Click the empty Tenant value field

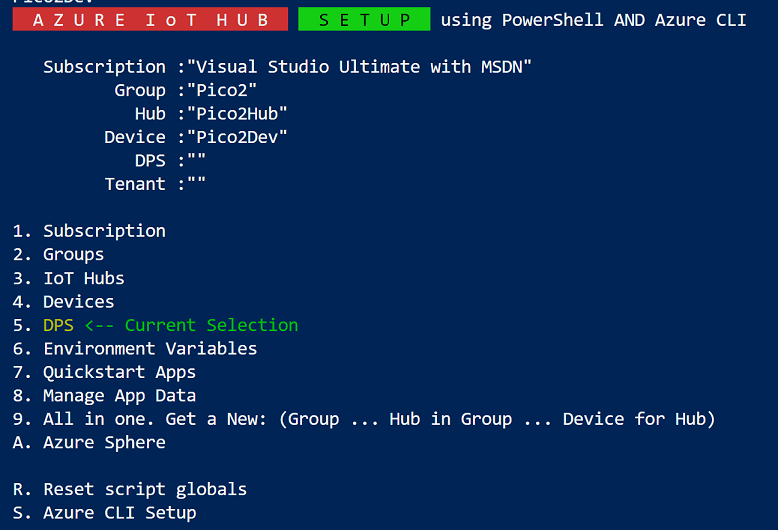point(196,184)
